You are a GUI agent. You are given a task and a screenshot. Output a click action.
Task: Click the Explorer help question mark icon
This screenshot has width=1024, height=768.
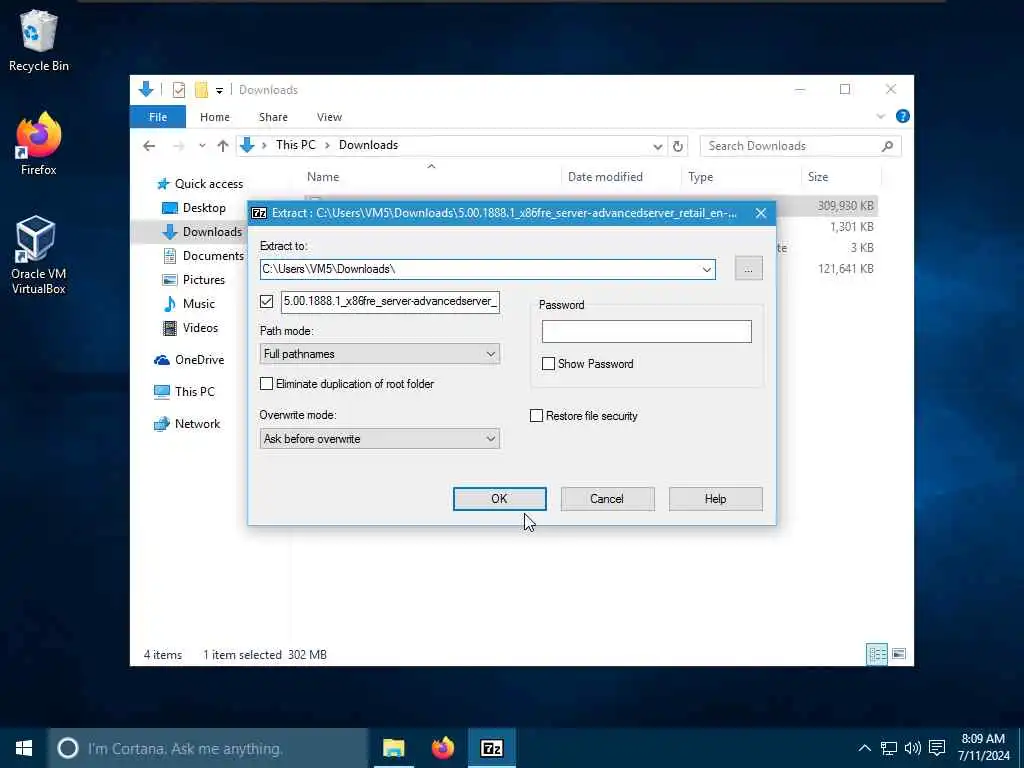coord(903,116)
